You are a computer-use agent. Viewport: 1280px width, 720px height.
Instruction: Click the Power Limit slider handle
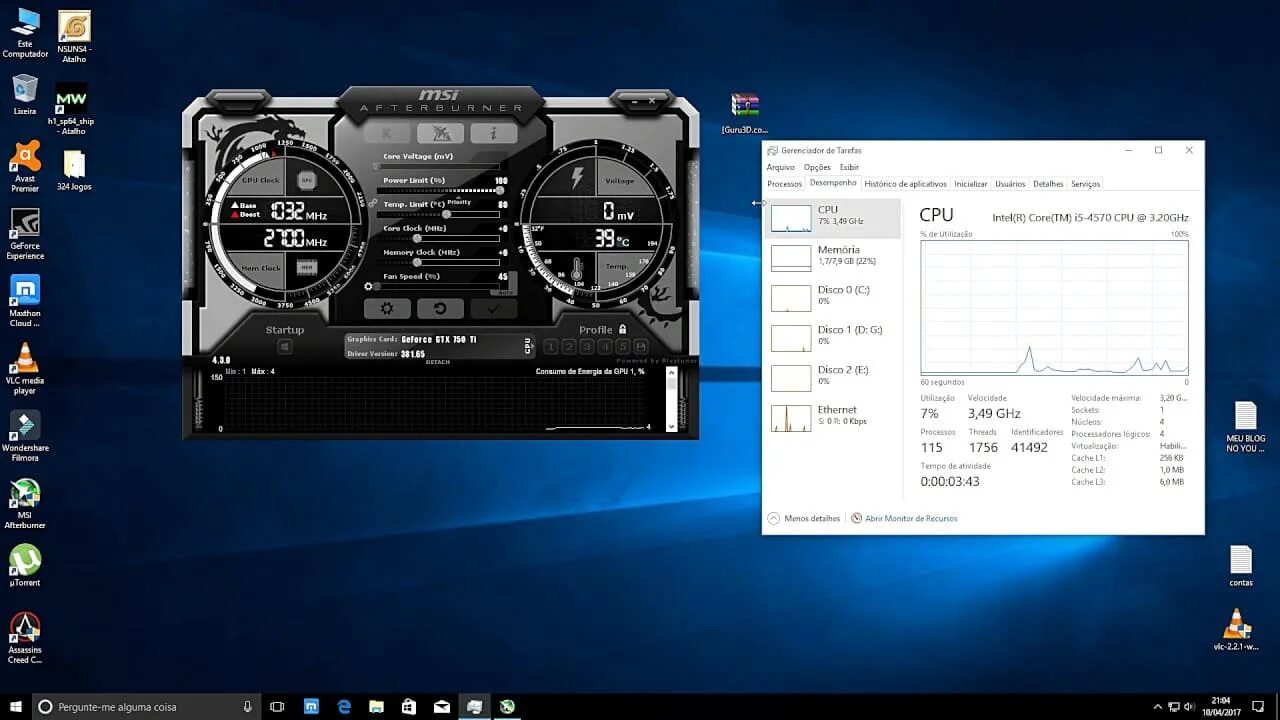tap(499, 190)
